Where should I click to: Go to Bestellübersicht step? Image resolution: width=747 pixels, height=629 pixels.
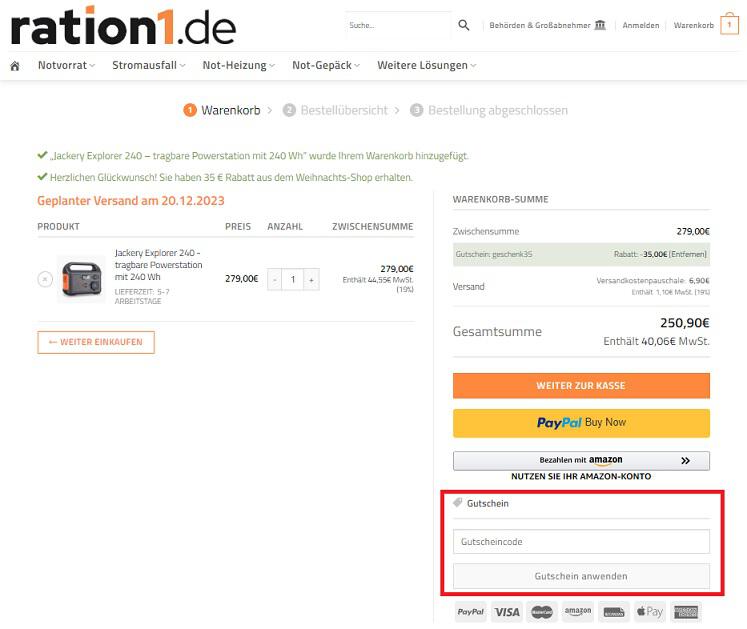pyautogui.click(x=335, y=111)
